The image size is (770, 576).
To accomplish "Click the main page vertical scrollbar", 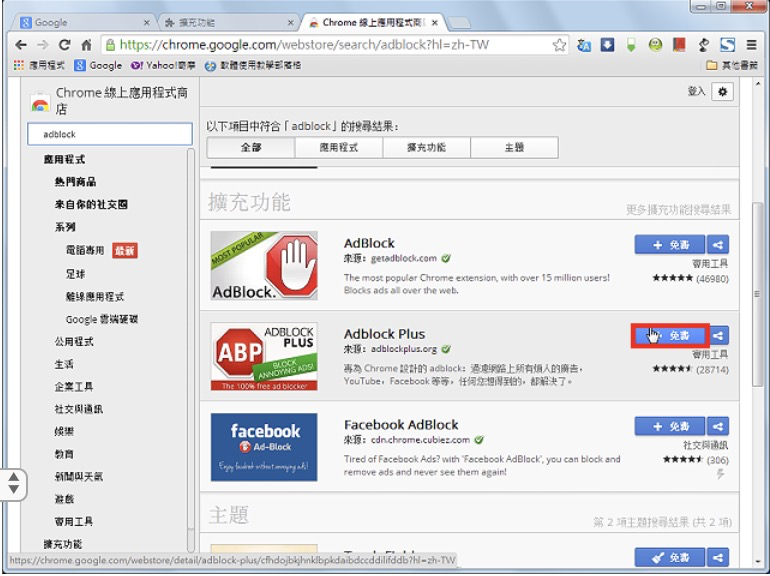I will tap(758, 294).
